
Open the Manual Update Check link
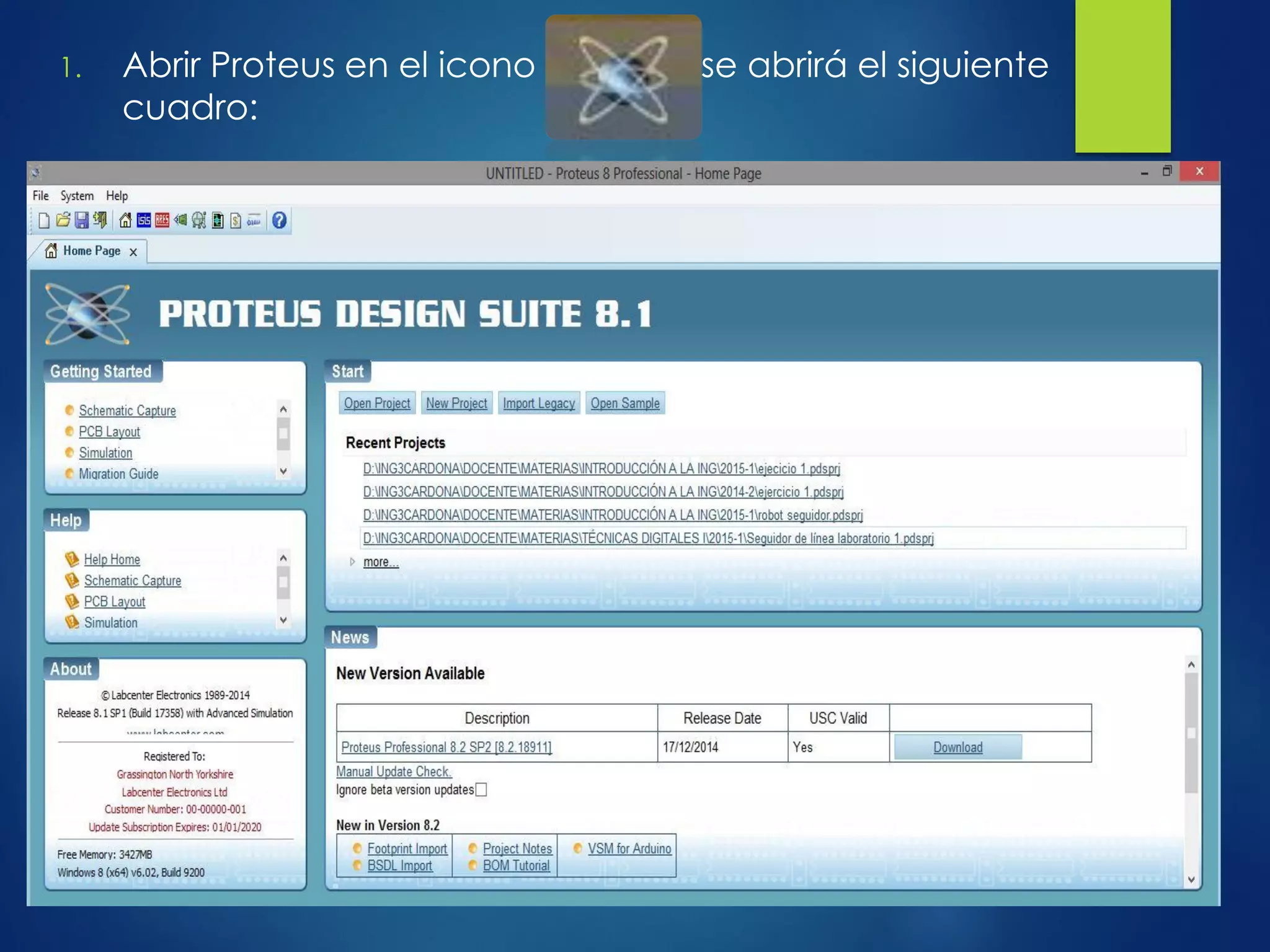pos(394,772)
